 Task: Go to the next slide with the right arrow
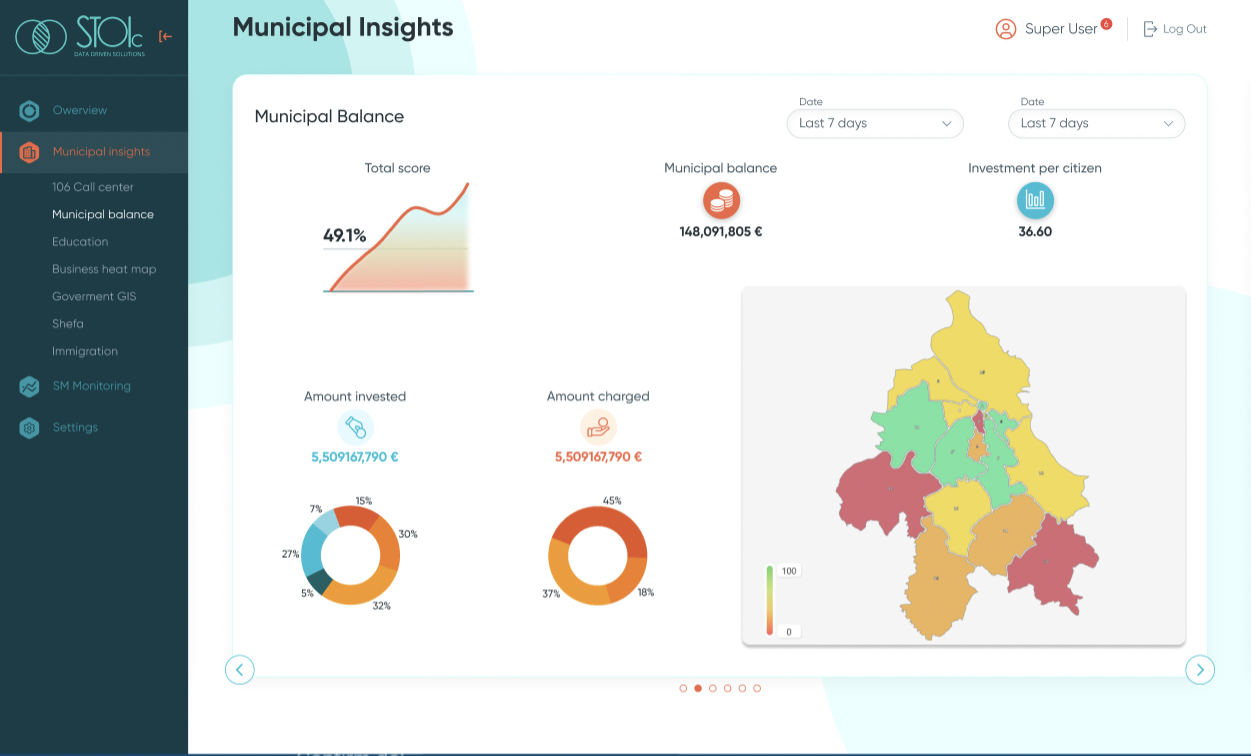click(x=1200, y=669)
